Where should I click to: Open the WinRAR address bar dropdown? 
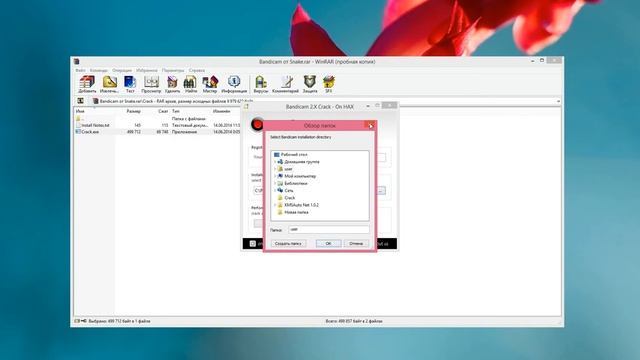pos(558,101)
